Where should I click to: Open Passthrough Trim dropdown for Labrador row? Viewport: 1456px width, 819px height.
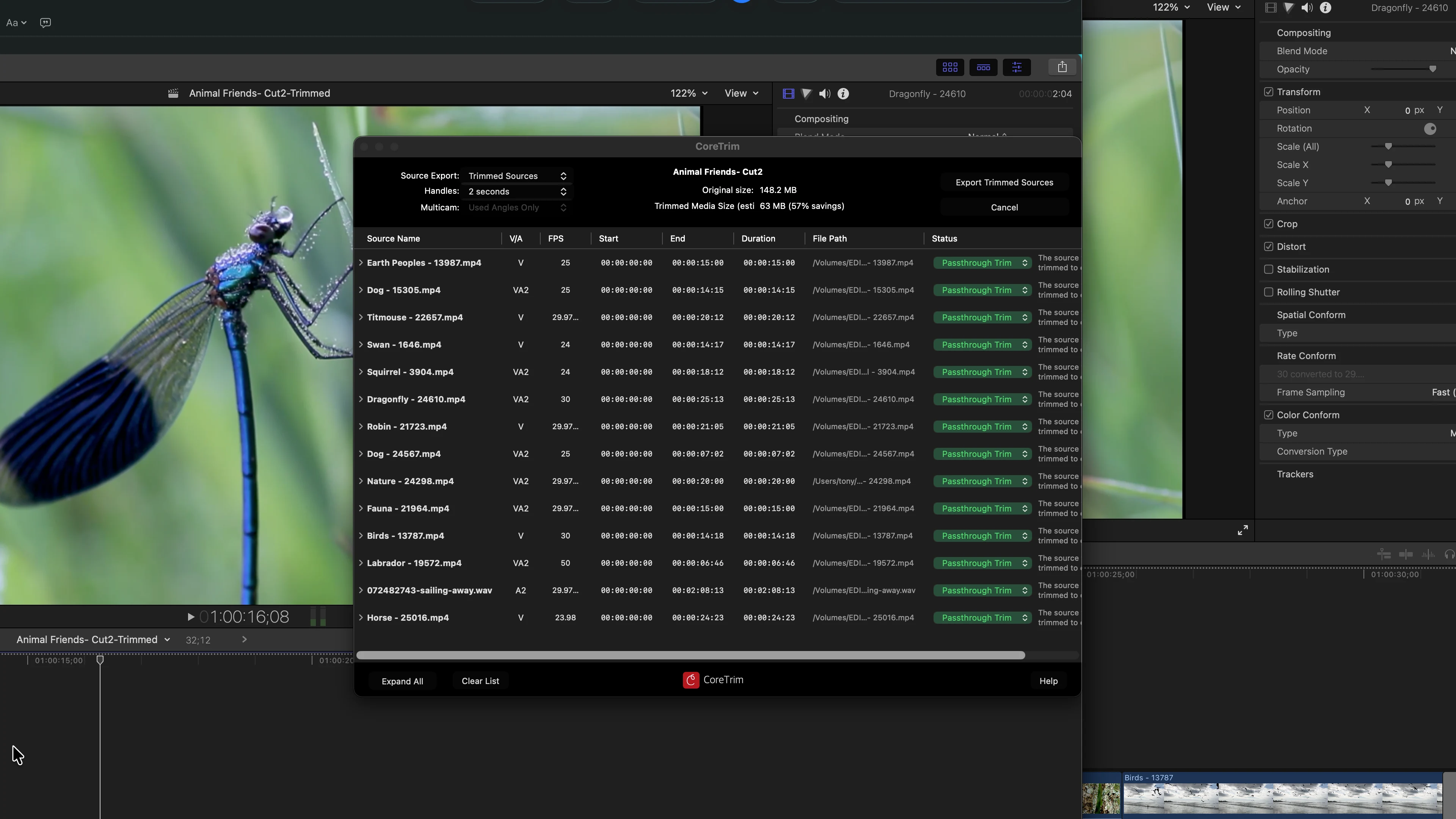[982, 563]
